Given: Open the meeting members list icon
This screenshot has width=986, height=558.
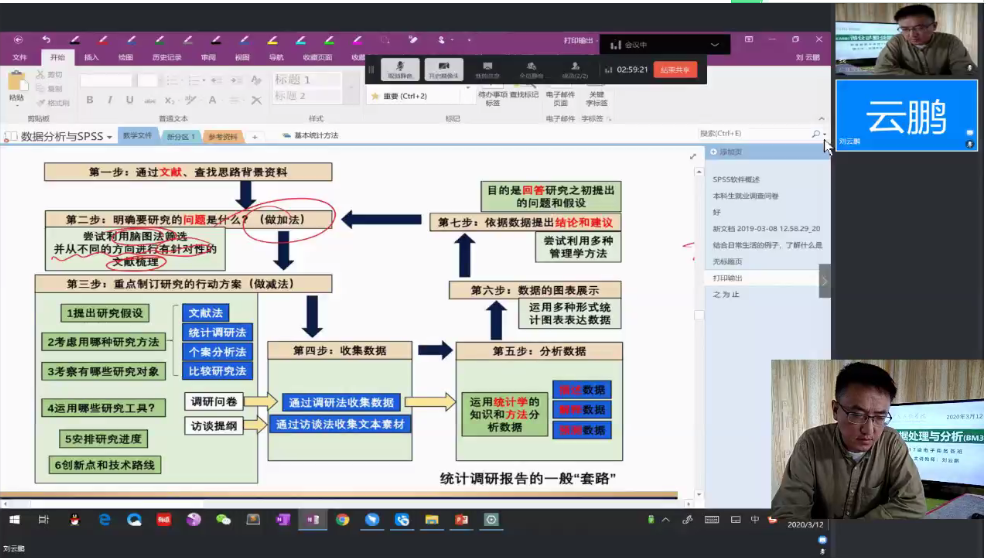Looking at the screenshot, I should click(575, 68).
